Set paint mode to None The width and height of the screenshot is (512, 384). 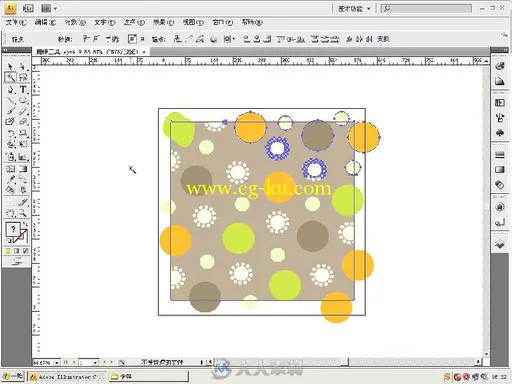coord(25,251)
